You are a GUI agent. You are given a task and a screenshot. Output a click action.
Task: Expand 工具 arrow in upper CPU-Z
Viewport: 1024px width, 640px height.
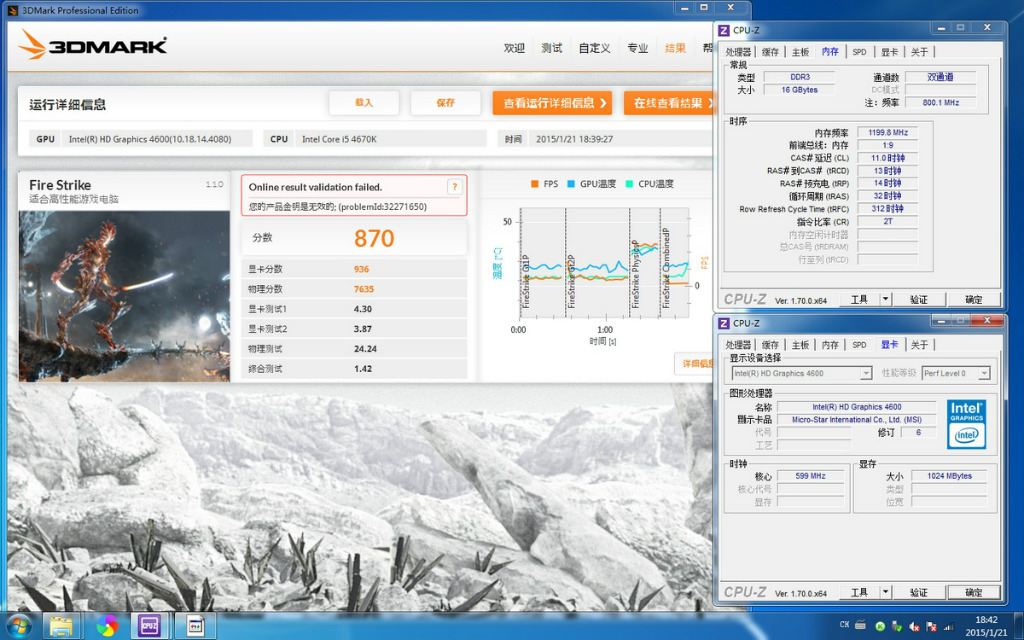pos(886,299)
